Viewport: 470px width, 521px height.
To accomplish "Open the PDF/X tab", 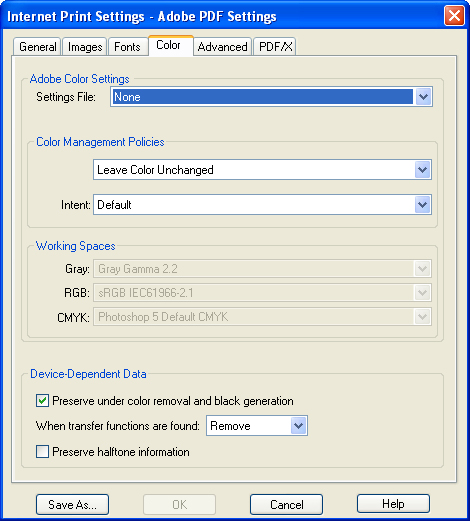I will point(275,47).
